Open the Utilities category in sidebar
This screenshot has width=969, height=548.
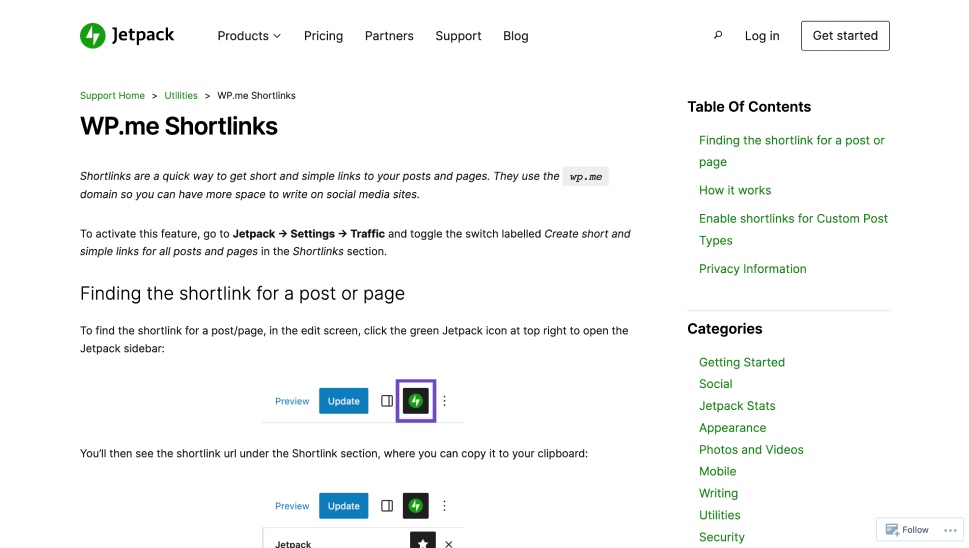719,515
